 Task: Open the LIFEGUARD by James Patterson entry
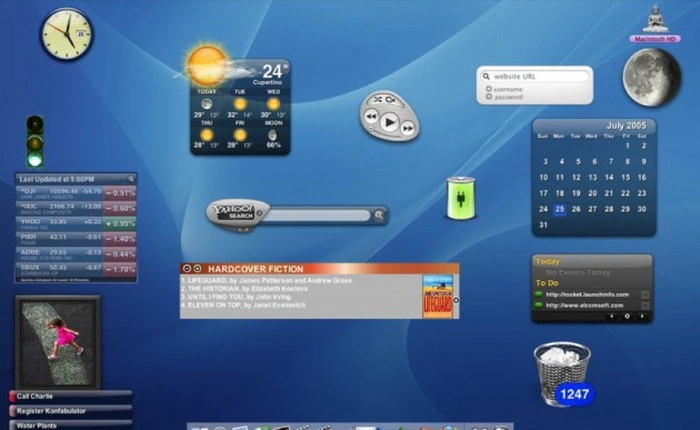pos(266,280)
